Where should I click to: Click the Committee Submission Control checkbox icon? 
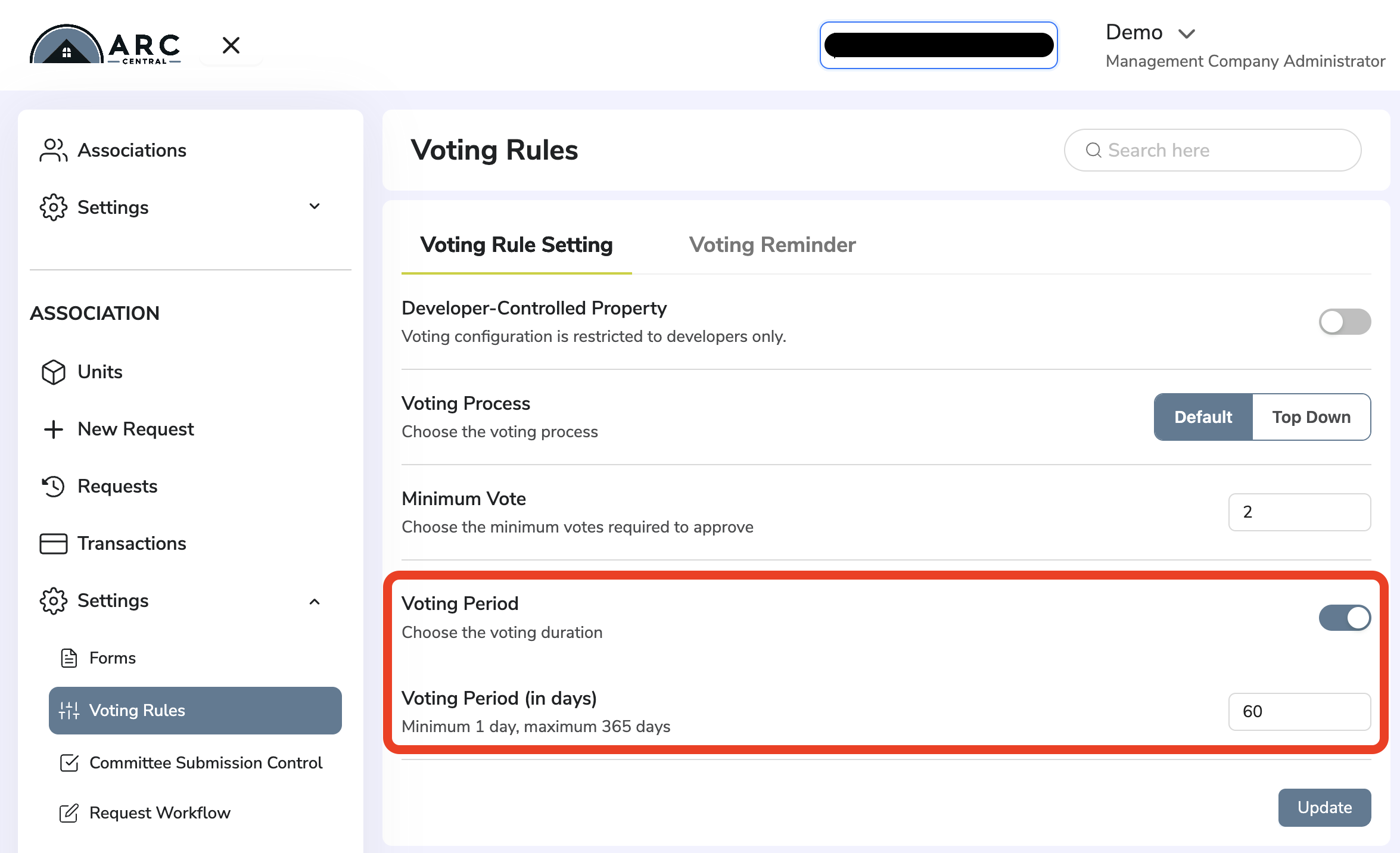click(x=69, y=762)
